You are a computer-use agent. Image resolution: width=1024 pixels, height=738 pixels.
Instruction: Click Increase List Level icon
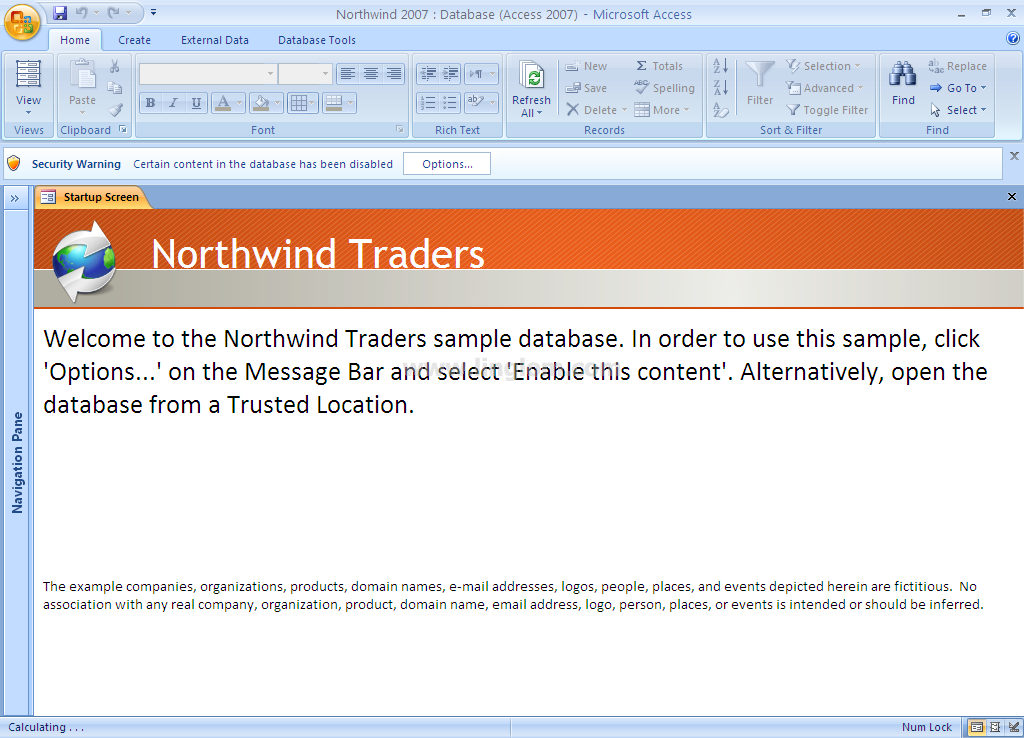(x=451, y=74)
